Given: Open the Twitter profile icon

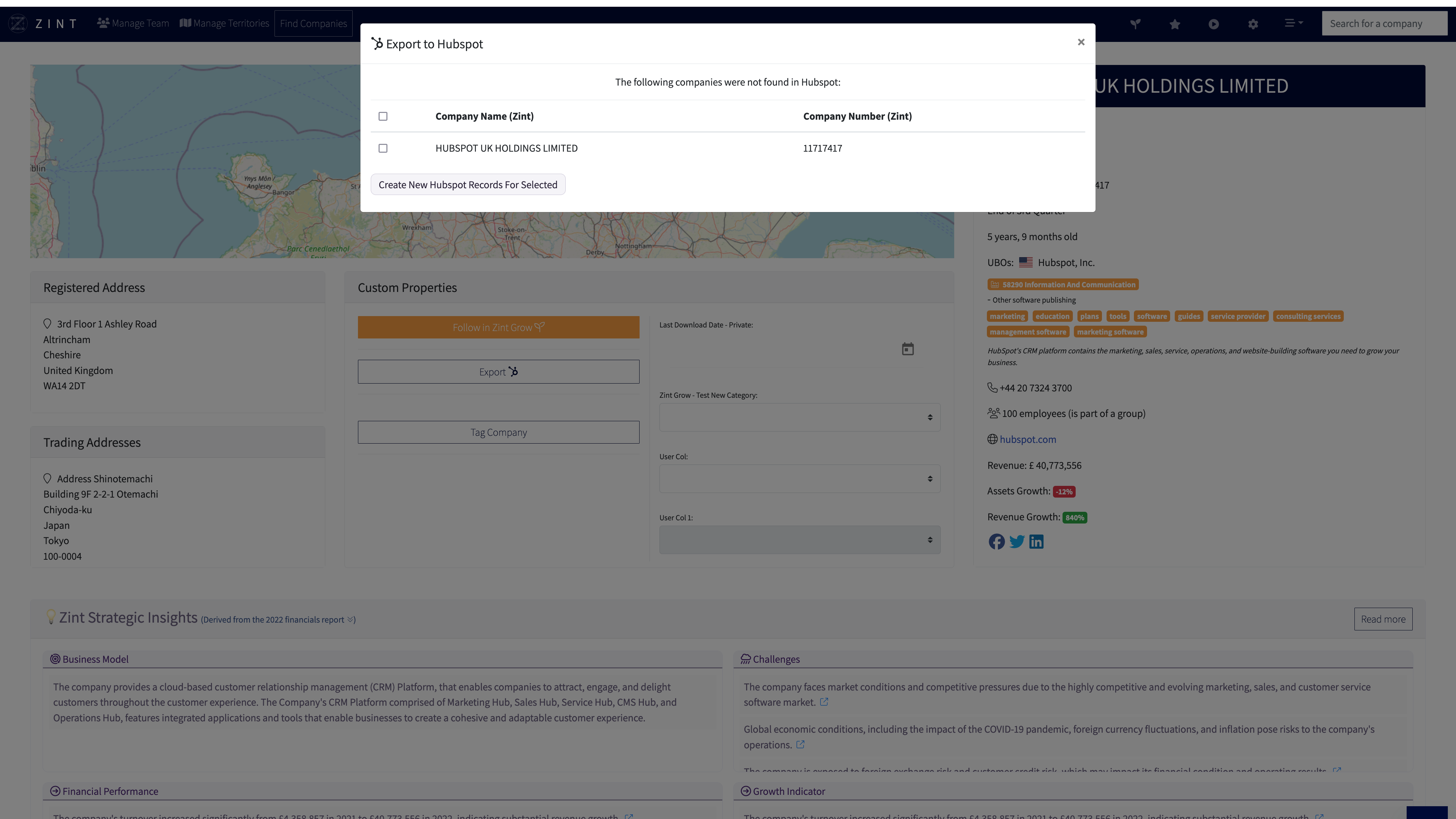Looking at the screenshot, I should [x=1016, y=542].
